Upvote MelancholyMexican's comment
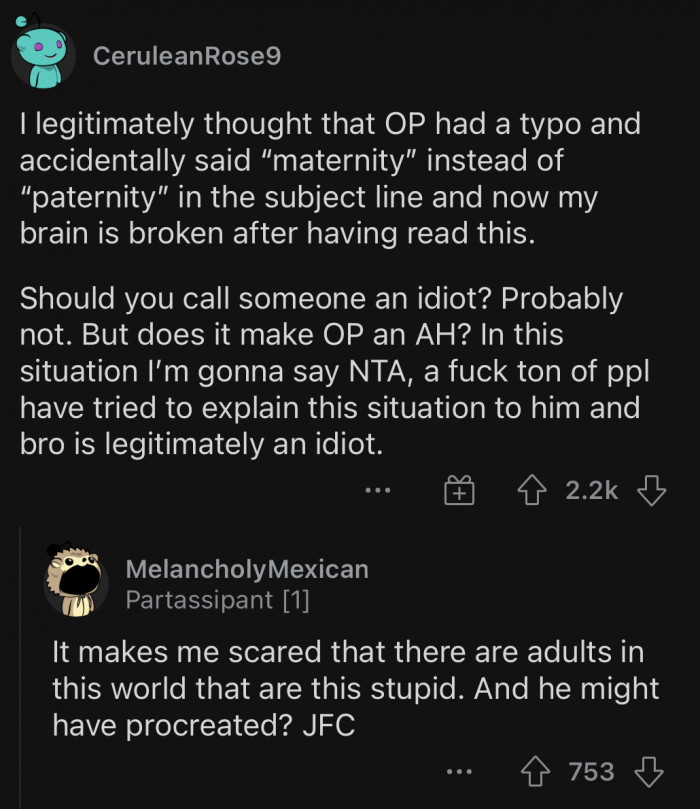This screenshot has width=700, height=809. 537,771
